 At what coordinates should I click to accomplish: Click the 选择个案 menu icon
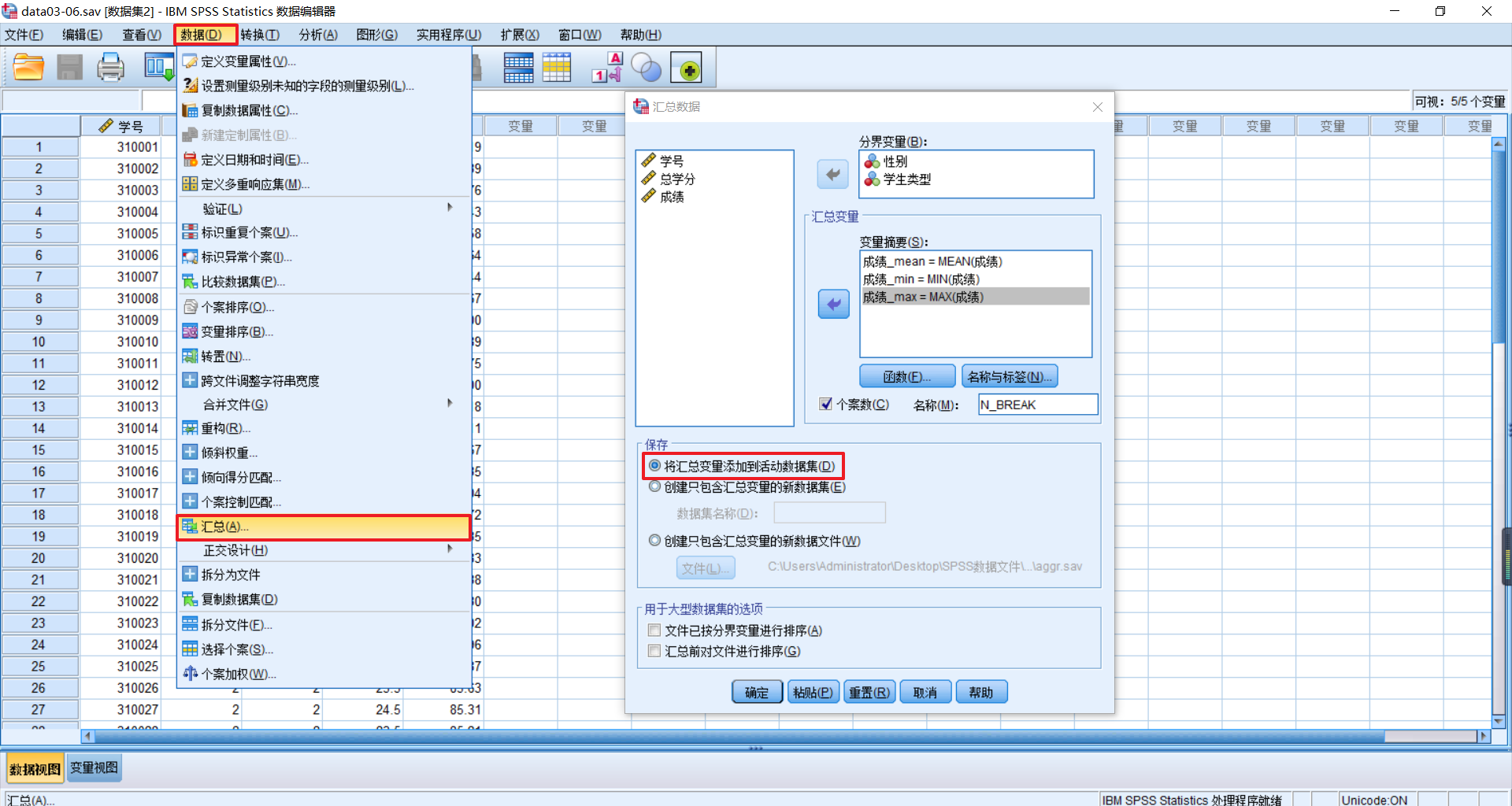pos(190,649)
